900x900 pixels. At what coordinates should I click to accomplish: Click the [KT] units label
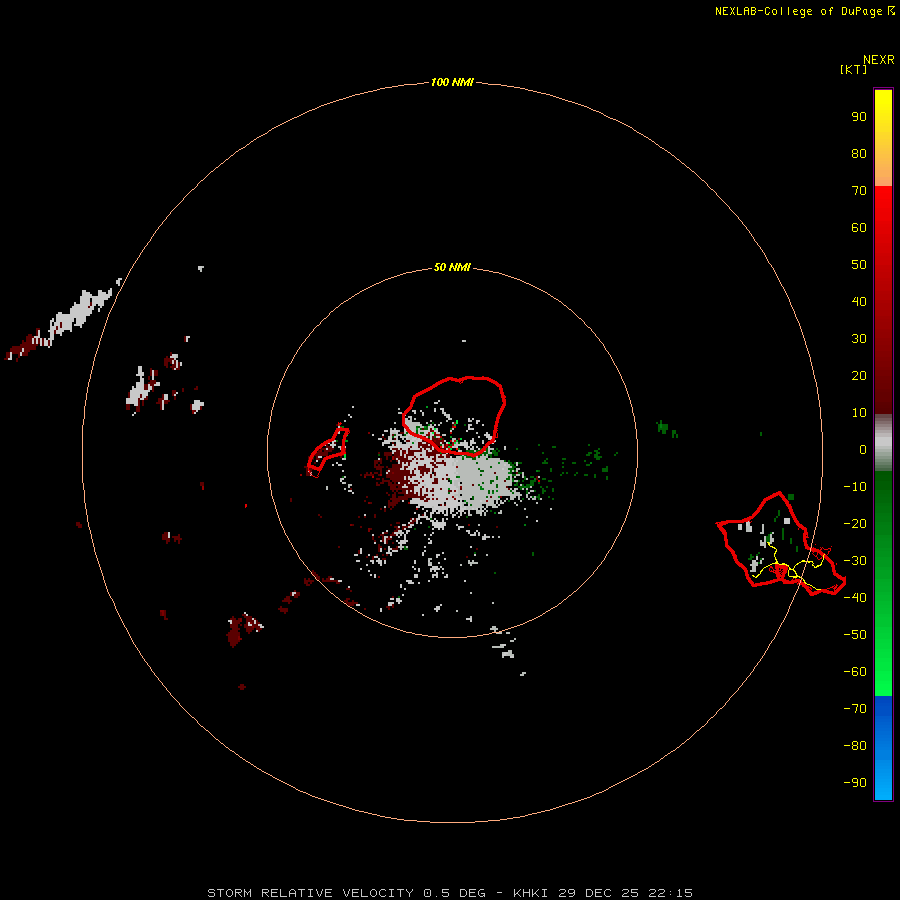(854, 69)
